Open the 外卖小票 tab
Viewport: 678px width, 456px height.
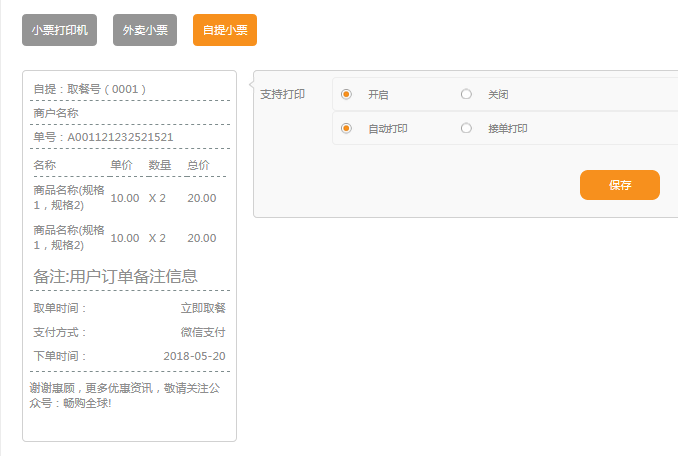[x=145, y=30]
